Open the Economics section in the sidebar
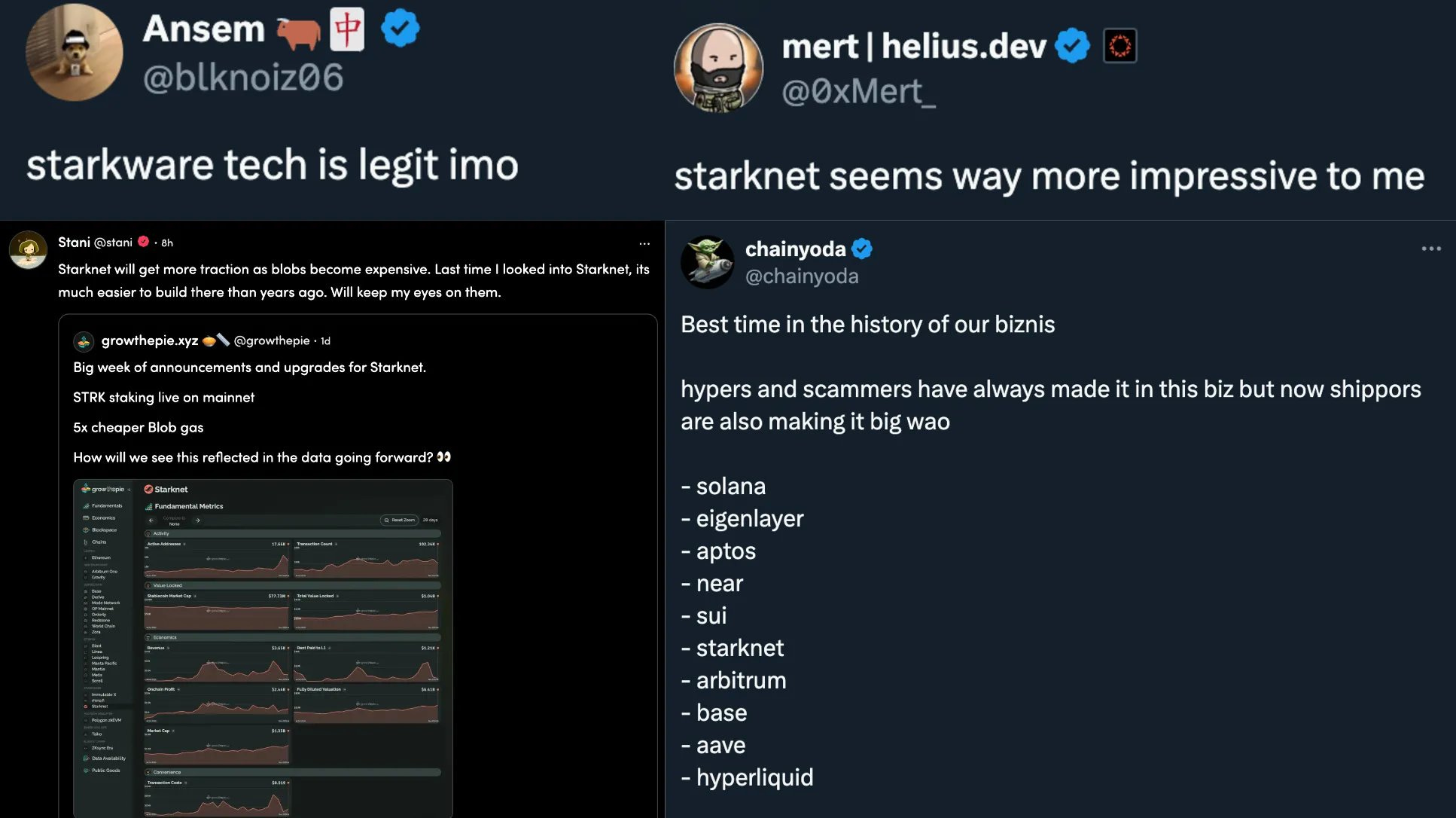The width and height of the screenshot is (1456, 818). pyautogui.click(x=103, y=518)
